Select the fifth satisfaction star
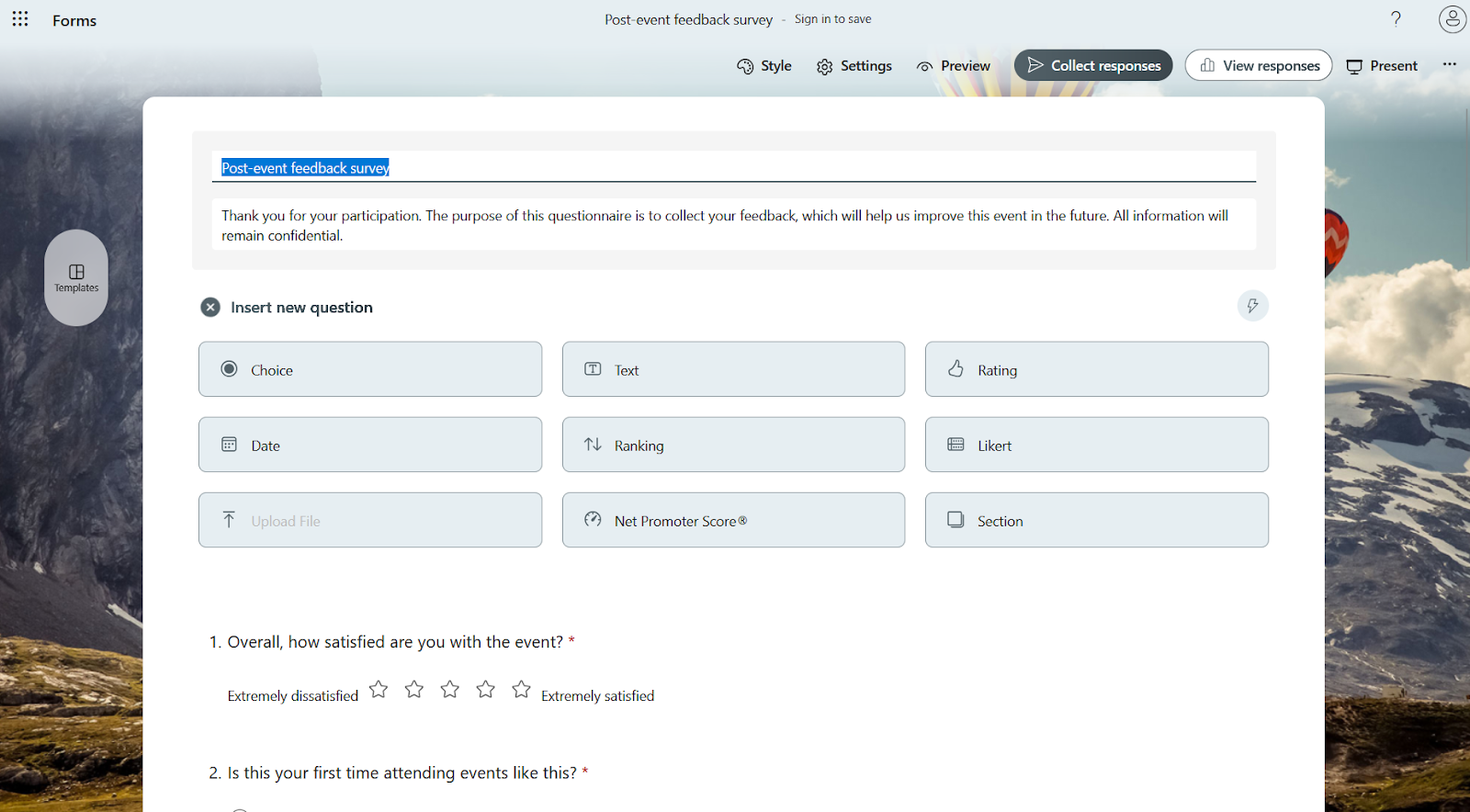The height and width of the screenshot is (812, 1470). point(521,688)
